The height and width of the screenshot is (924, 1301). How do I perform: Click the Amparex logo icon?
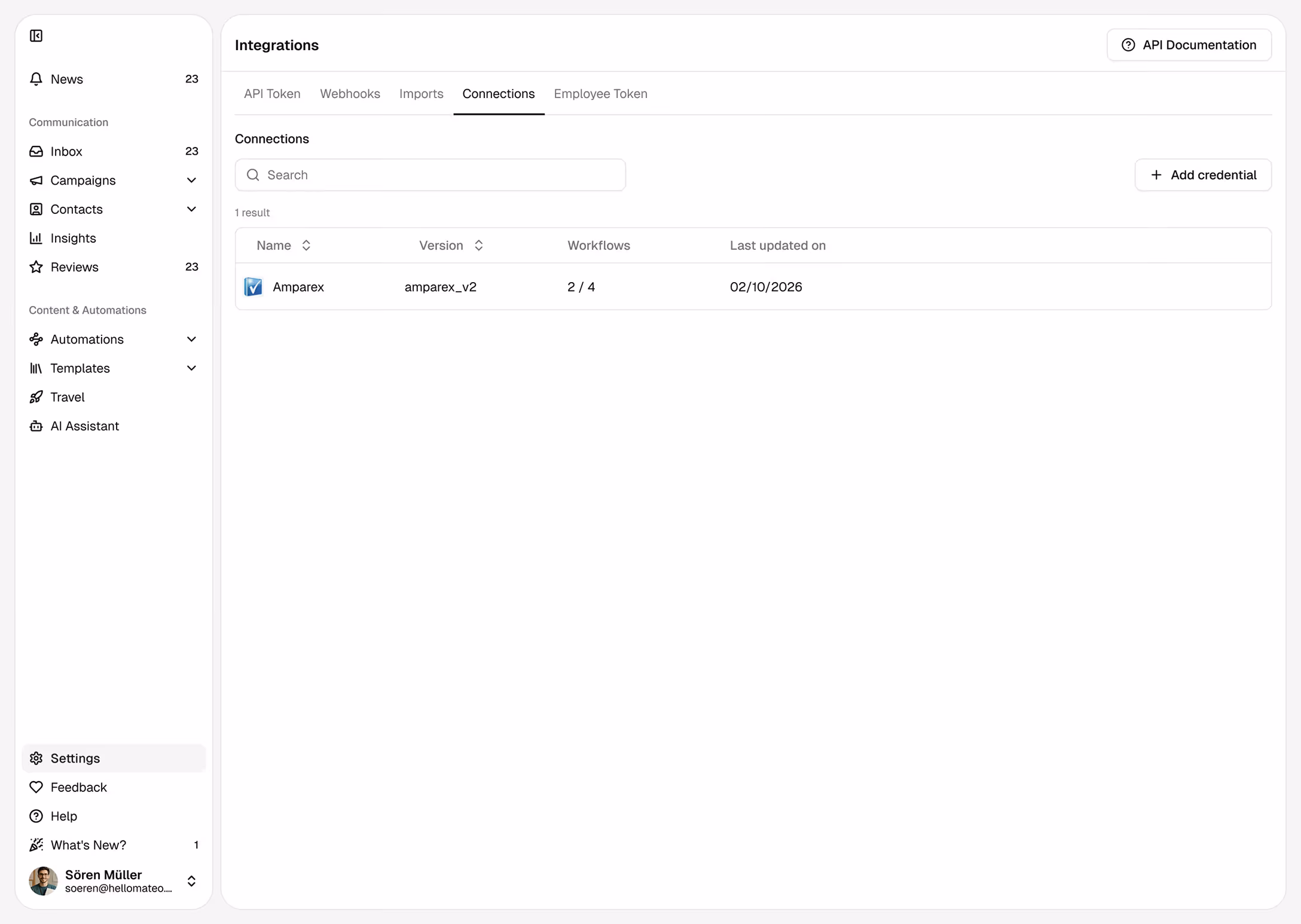tap(253, 287)
